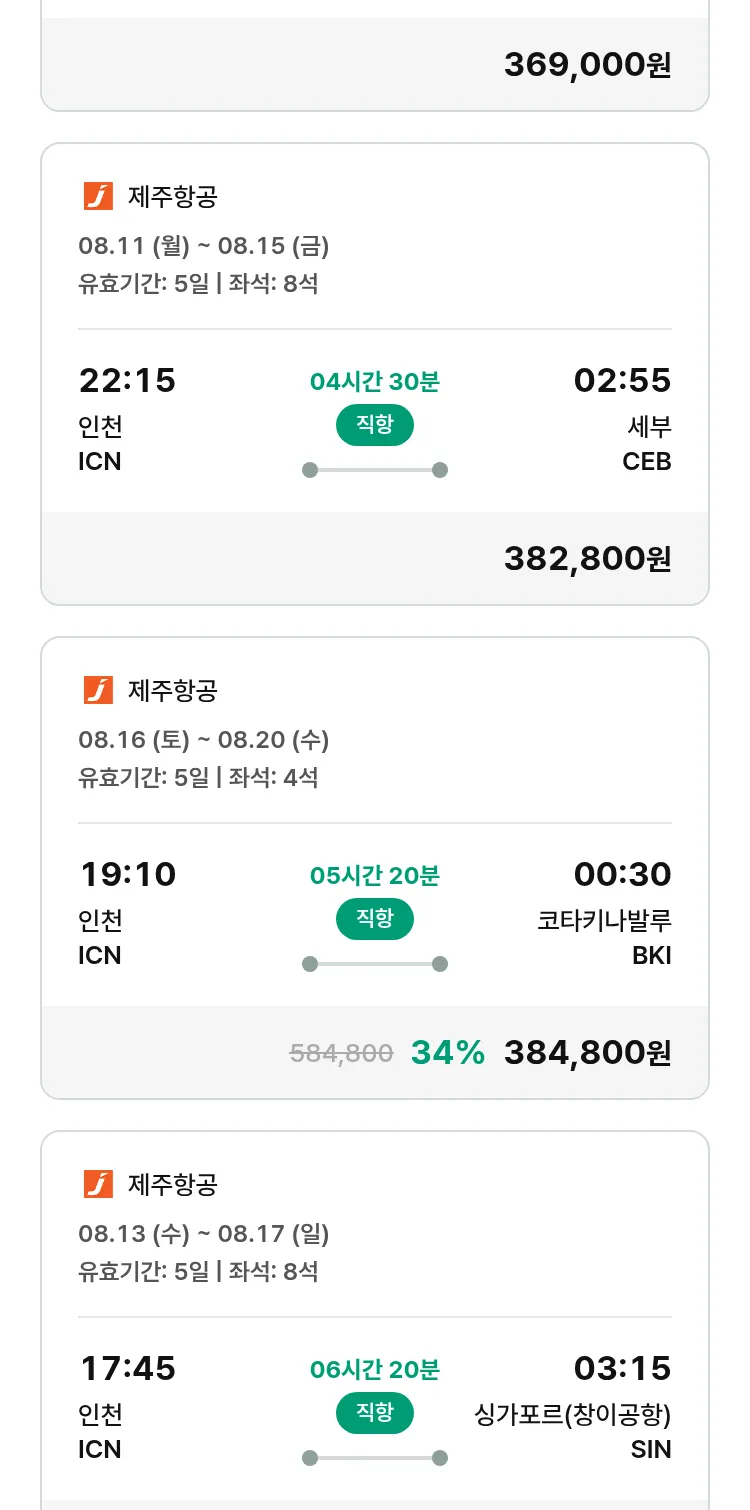Viewport: 750px width, 1510px height.
Task: Open the 싱가포르(창이공항) SIN destination
Action: (x=572, y=1432)
